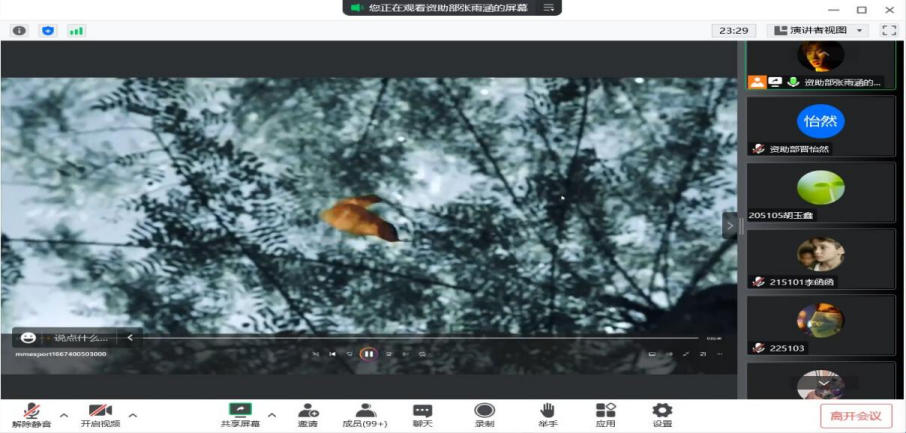Open more options dots in player
The width and height of the screenshot is (906, 433).
[719, 354]
